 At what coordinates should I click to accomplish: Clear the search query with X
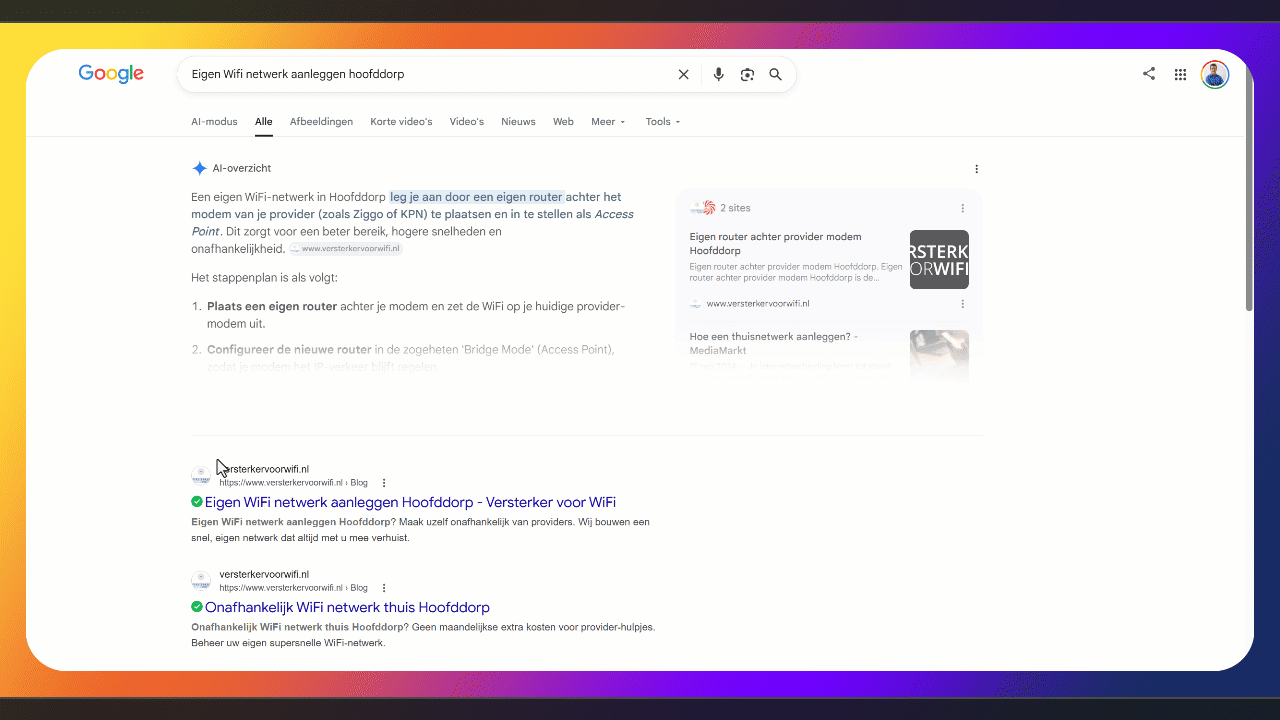tap(684, 74)
